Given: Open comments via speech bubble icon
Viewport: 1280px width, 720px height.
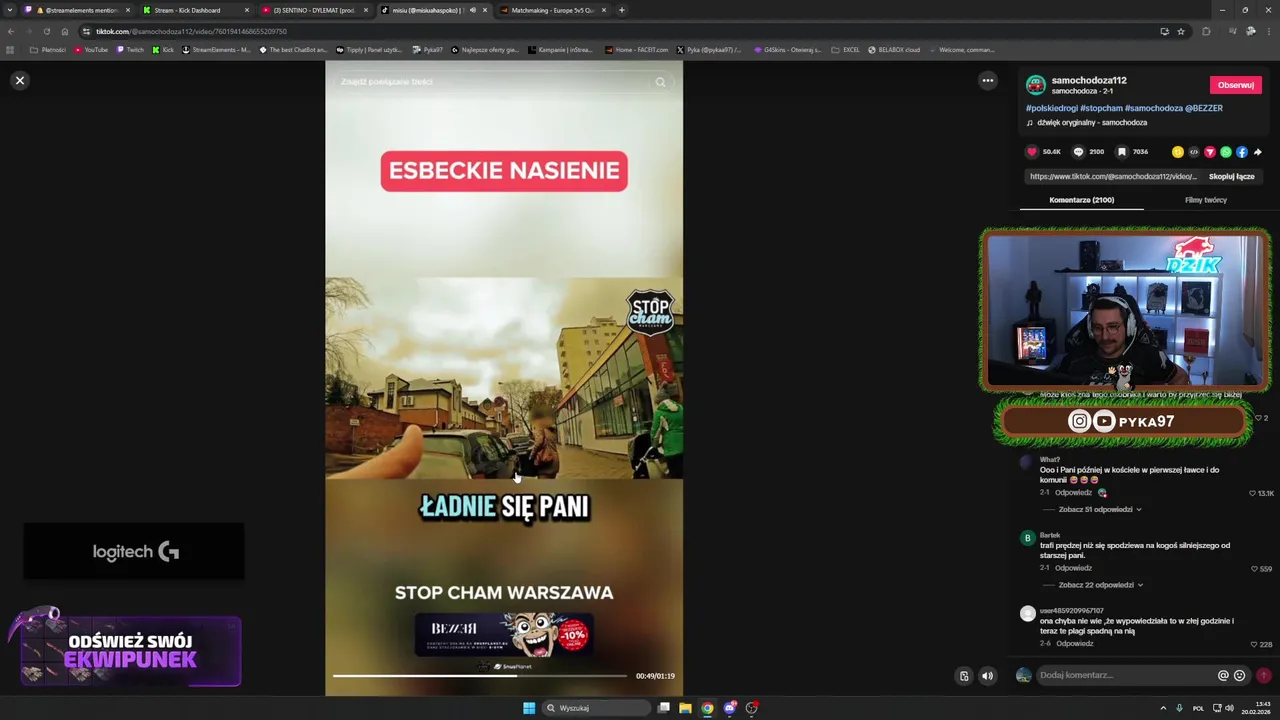Looking at the screenshot, I should pos(1078,152).
